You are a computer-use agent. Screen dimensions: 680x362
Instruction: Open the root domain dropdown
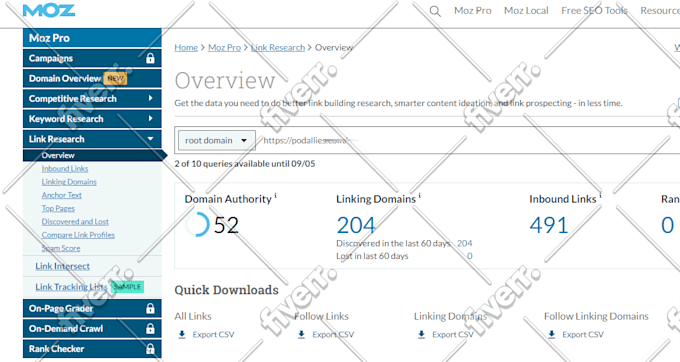point(216,140)
